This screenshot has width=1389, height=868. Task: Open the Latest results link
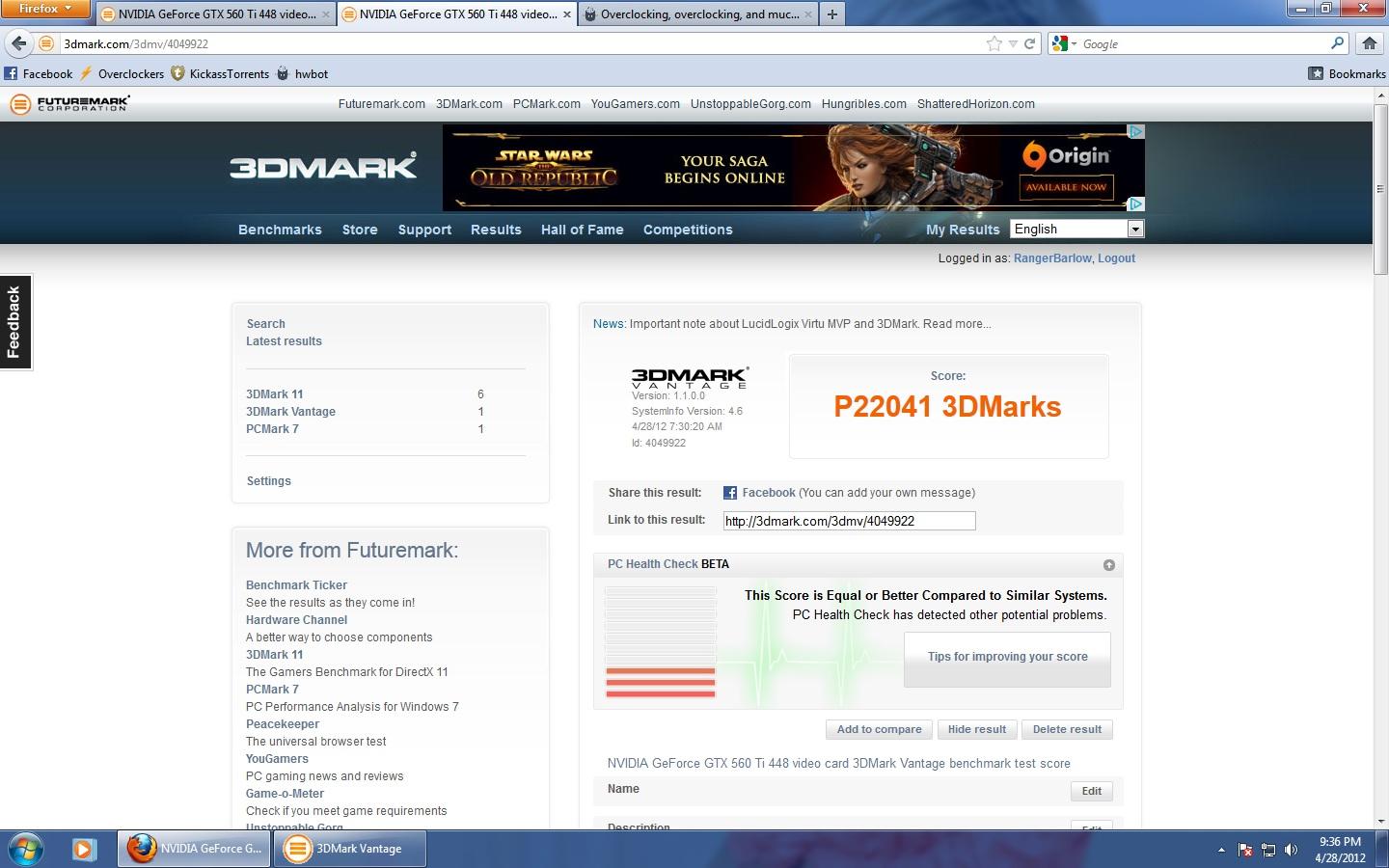(x=284, y=341)
